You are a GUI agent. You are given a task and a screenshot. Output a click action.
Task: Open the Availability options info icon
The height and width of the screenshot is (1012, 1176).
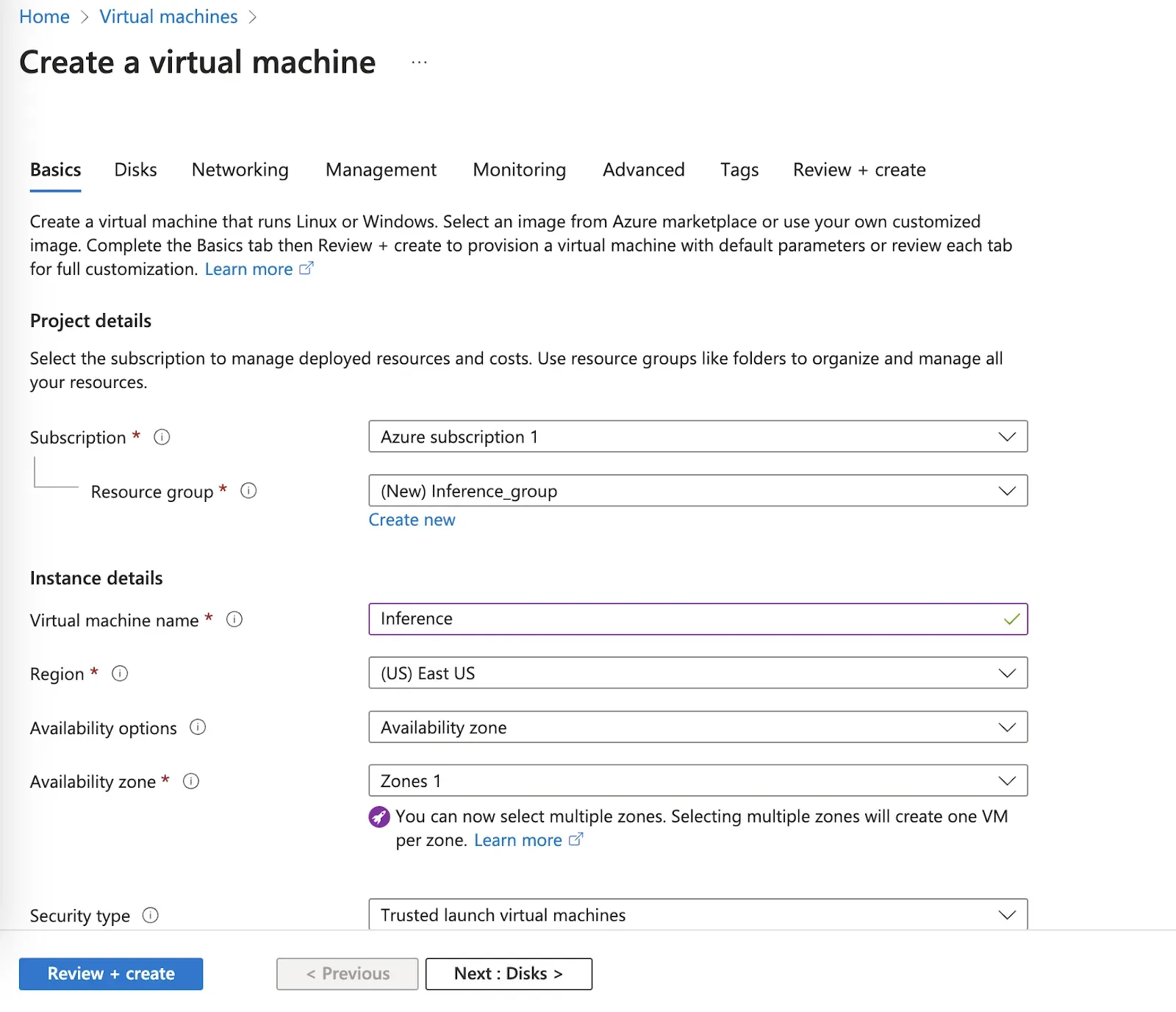[198, 727]
